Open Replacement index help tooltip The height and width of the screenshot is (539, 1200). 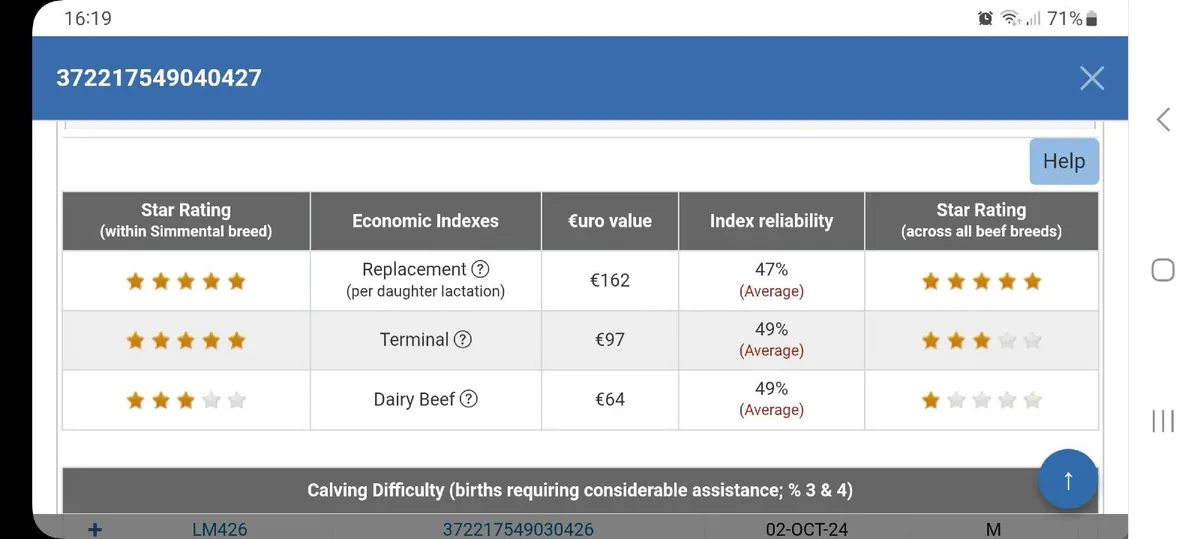[x=480, y=269]
